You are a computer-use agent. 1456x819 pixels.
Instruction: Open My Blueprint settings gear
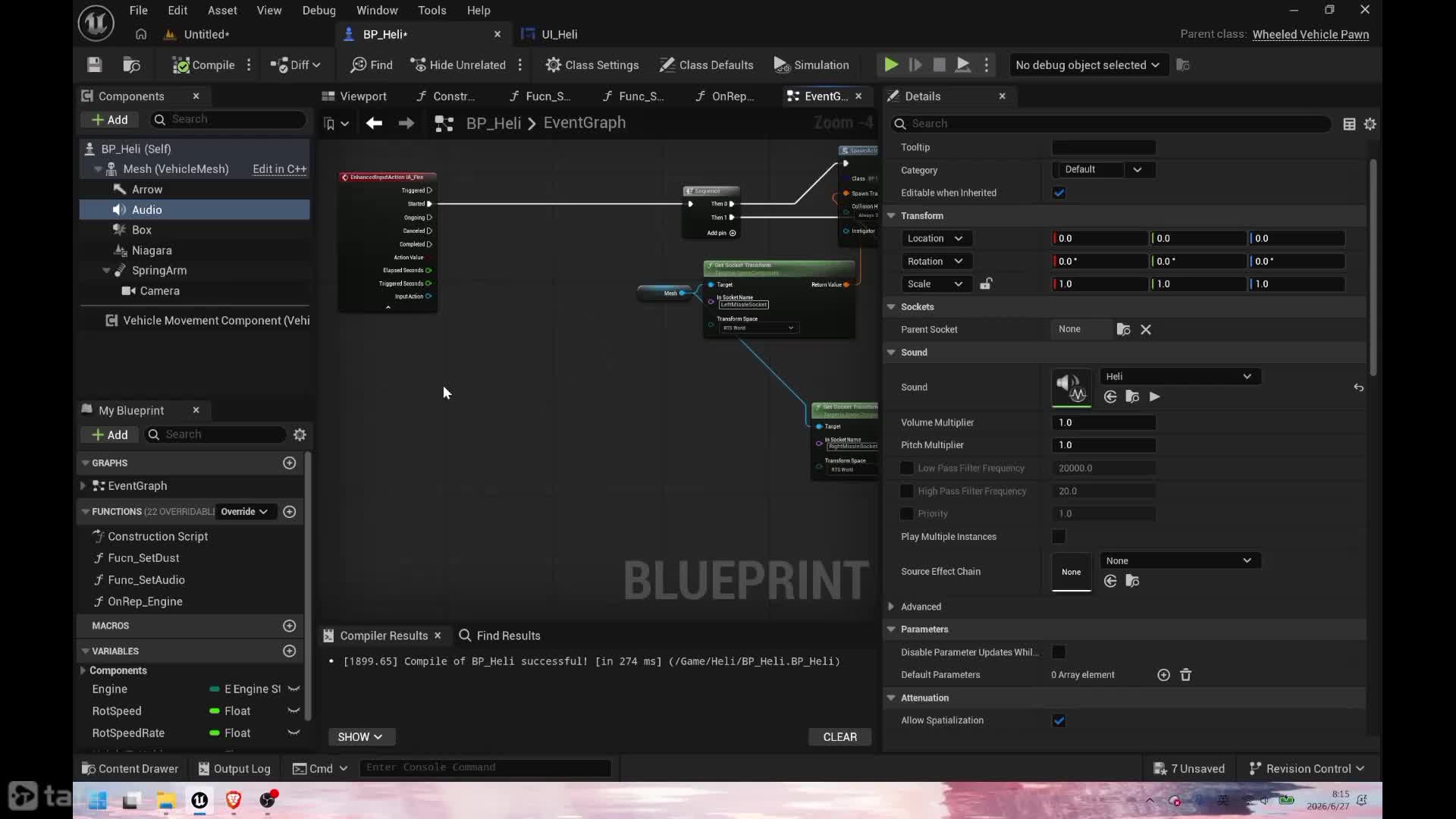[300, 435]
